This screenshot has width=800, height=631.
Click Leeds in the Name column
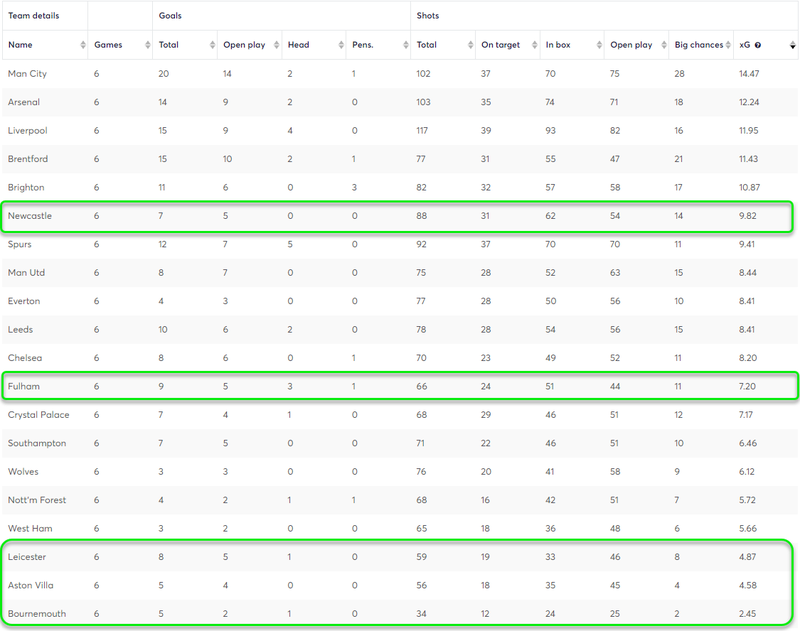[20, 330]
